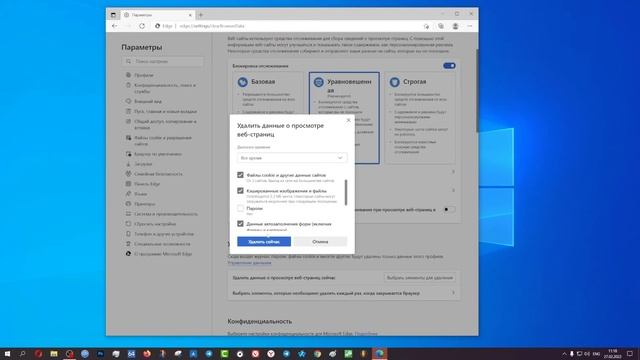This screenshot has width=640, height=360.
Task: Select the Параметры browser tab
Action: [x=158, y=15]
